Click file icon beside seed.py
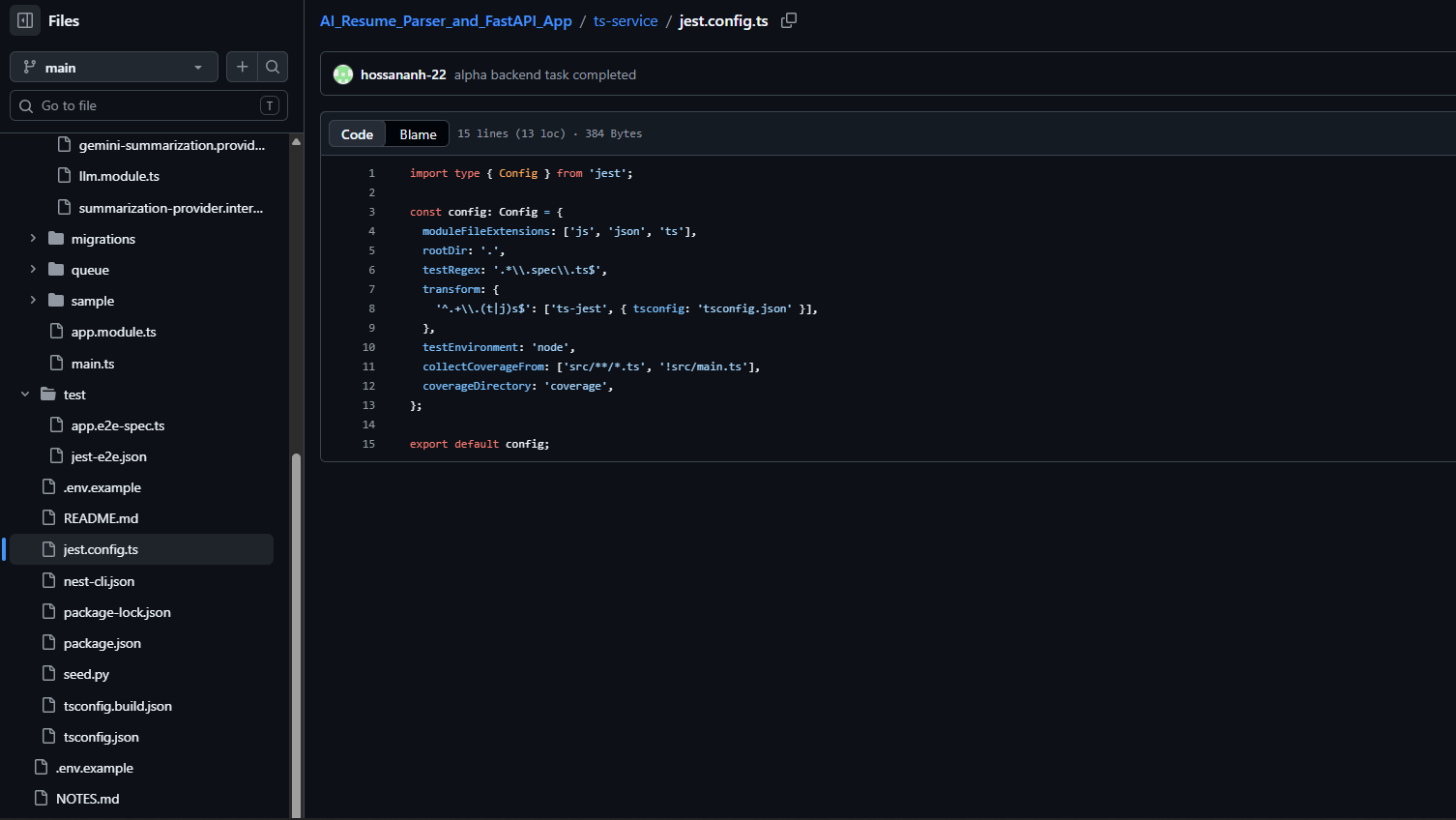The image size is (1456, 820). pyautogui.click(x=48, y=673)
